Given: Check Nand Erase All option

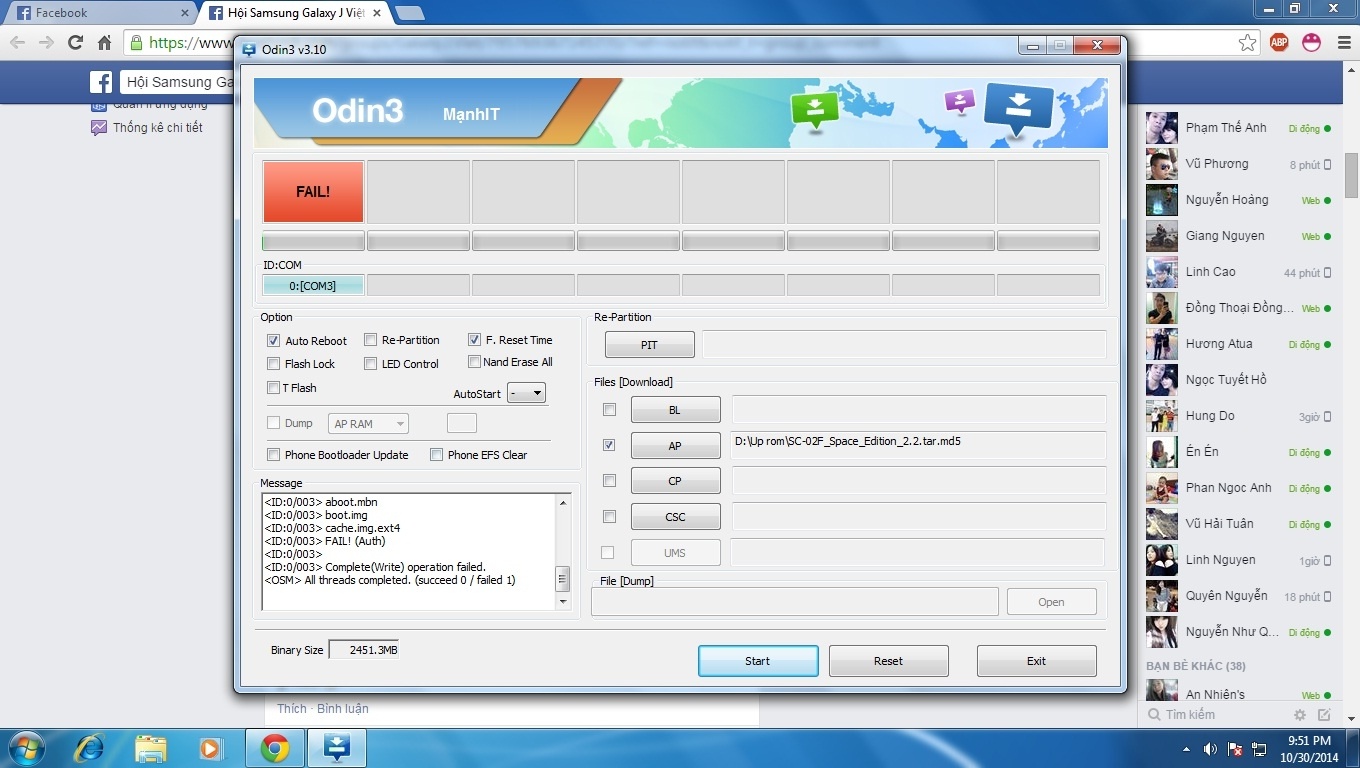Looking at the screenshot, I should tap(474, 362).
